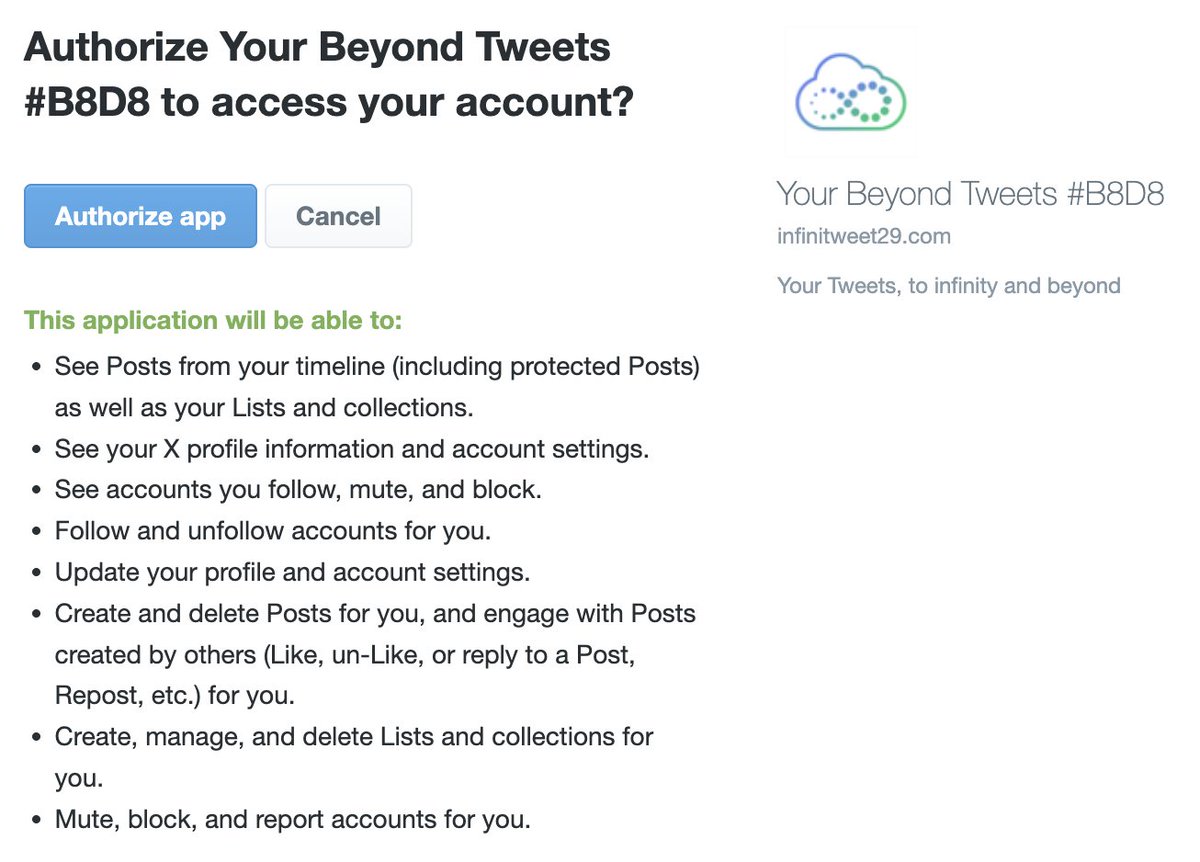1200x862 pixels.
Task: Click the 'Create and delete Posts' permission
Action: [376, 654]
